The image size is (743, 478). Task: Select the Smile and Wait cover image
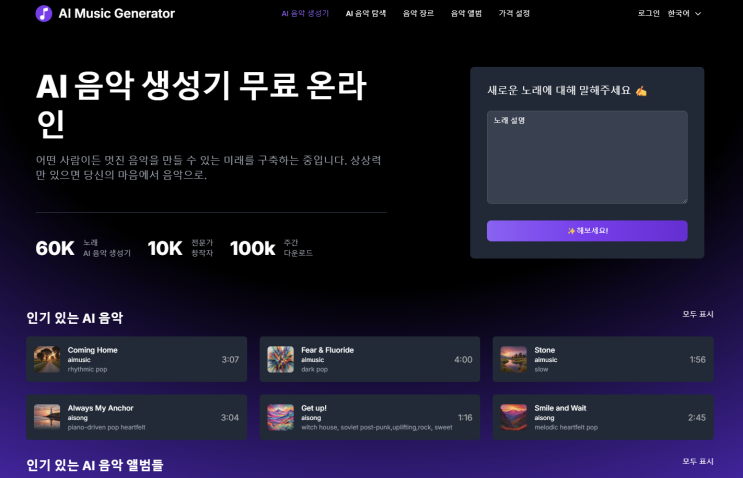(x=514, y=417)
